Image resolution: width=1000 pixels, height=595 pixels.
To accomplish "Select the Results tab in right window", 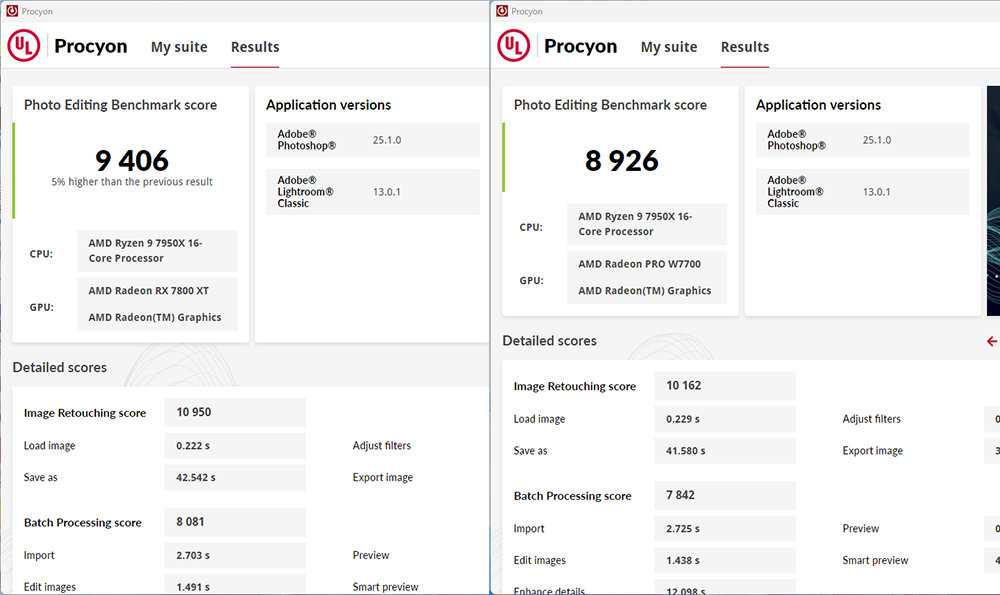I will coord(745,47).
